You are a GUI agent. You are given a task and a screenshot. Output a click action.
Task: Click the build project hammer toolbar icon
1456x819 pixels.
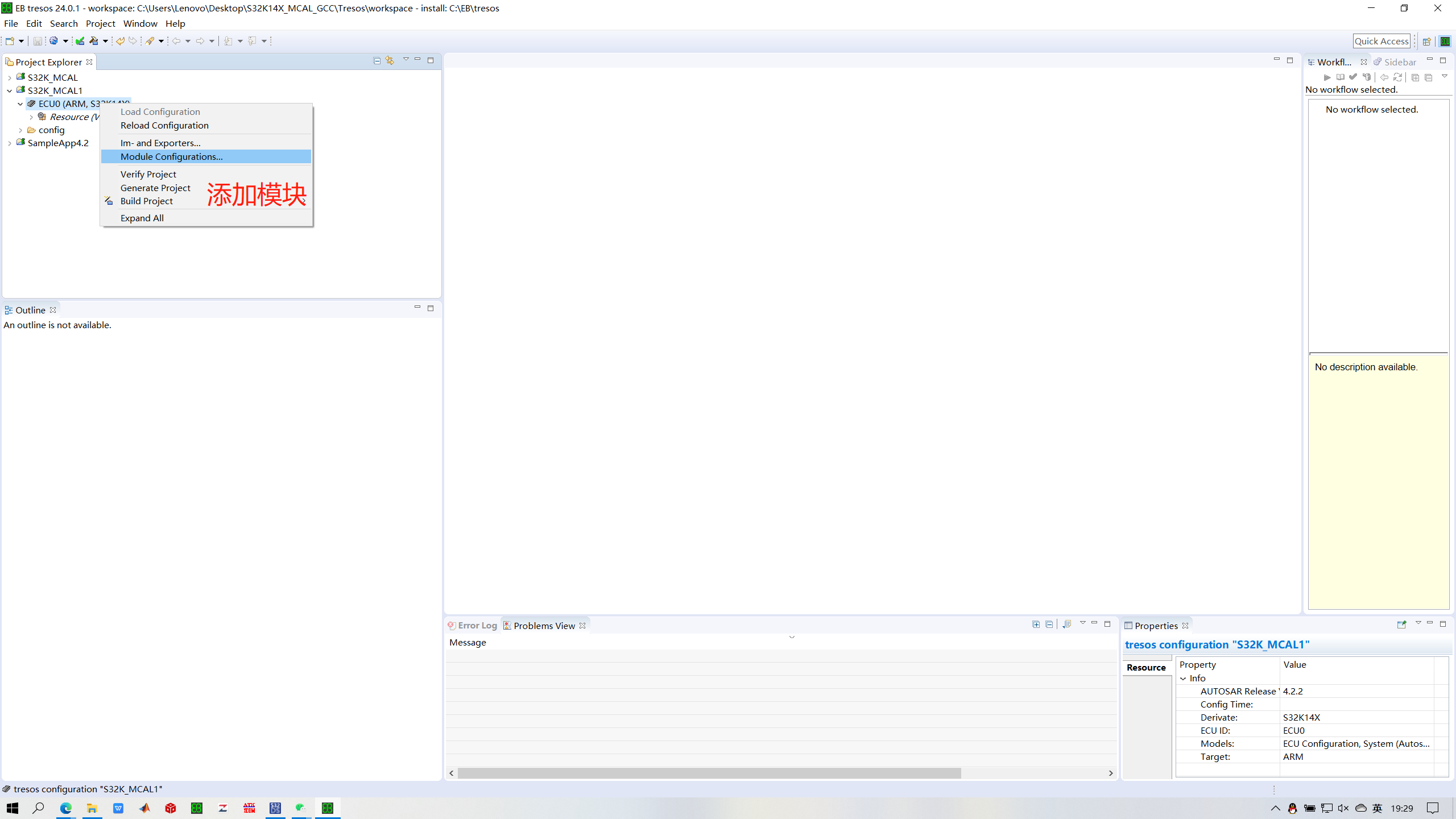94,41
